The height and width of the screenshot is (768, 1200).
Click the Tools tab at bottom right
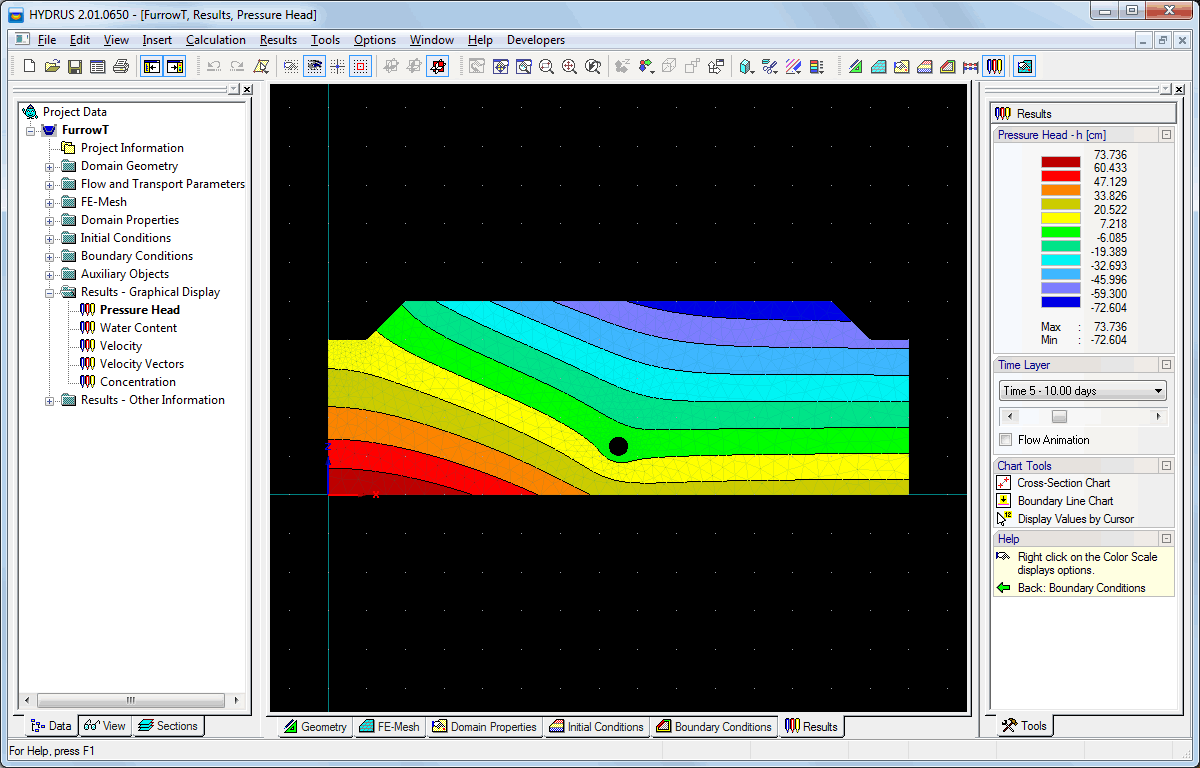1024,726
